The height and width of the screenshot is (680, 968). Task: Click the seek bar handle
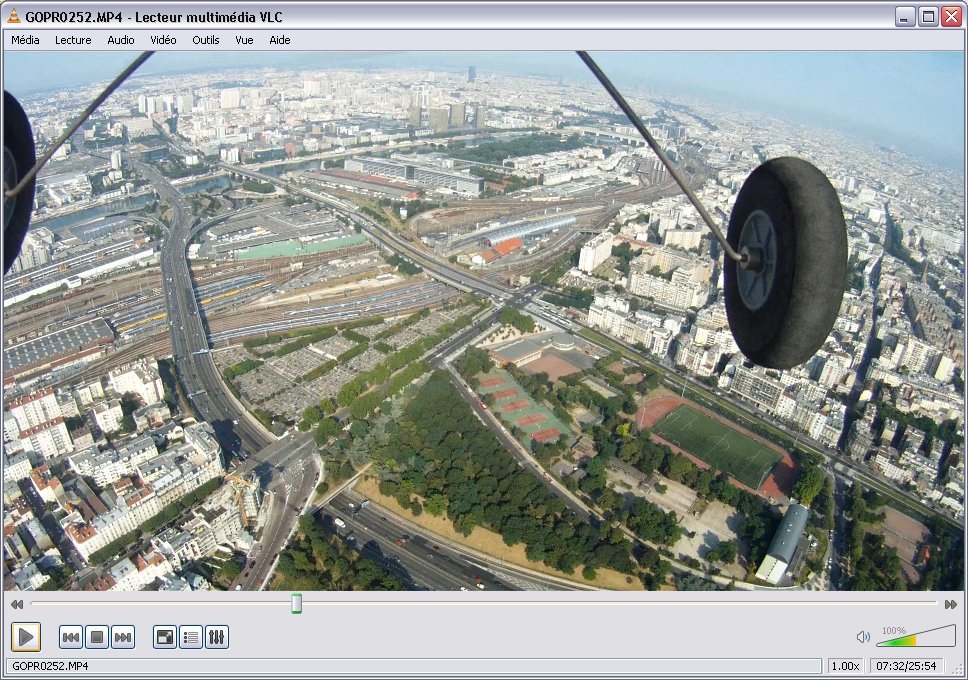[296, 603]
